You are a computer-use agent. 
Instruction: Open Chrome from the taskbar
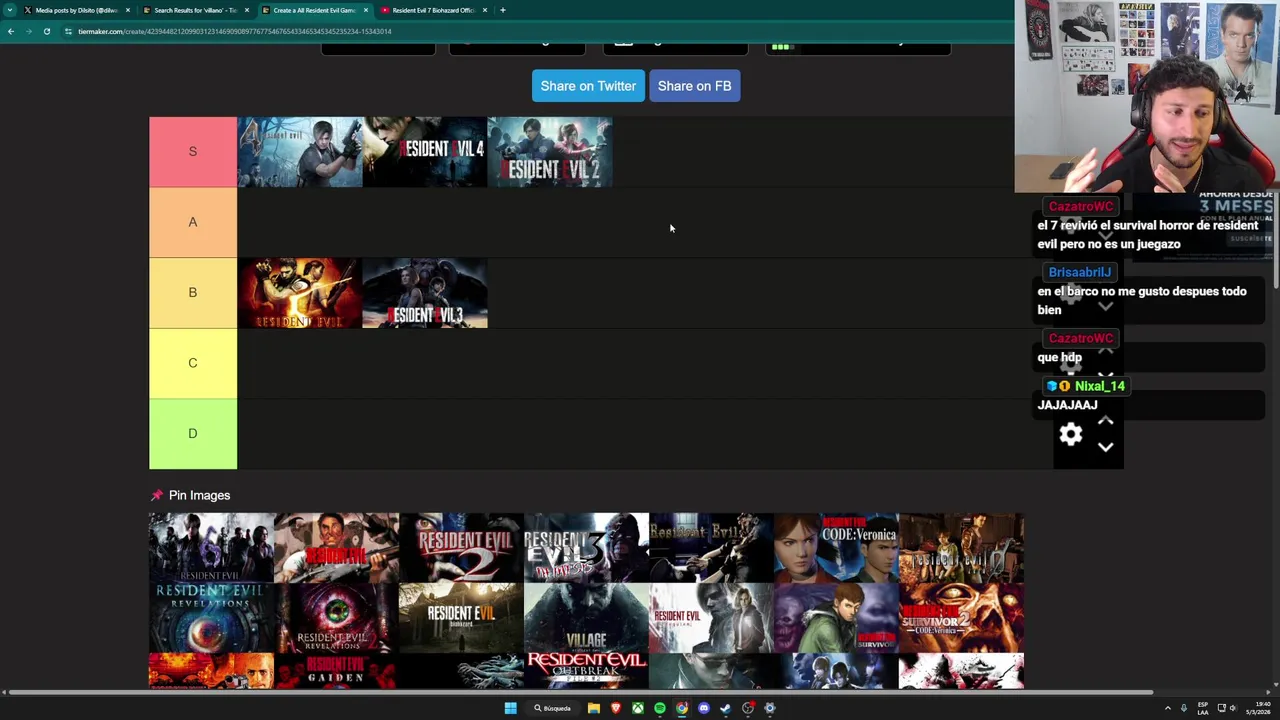click(682, 708)
